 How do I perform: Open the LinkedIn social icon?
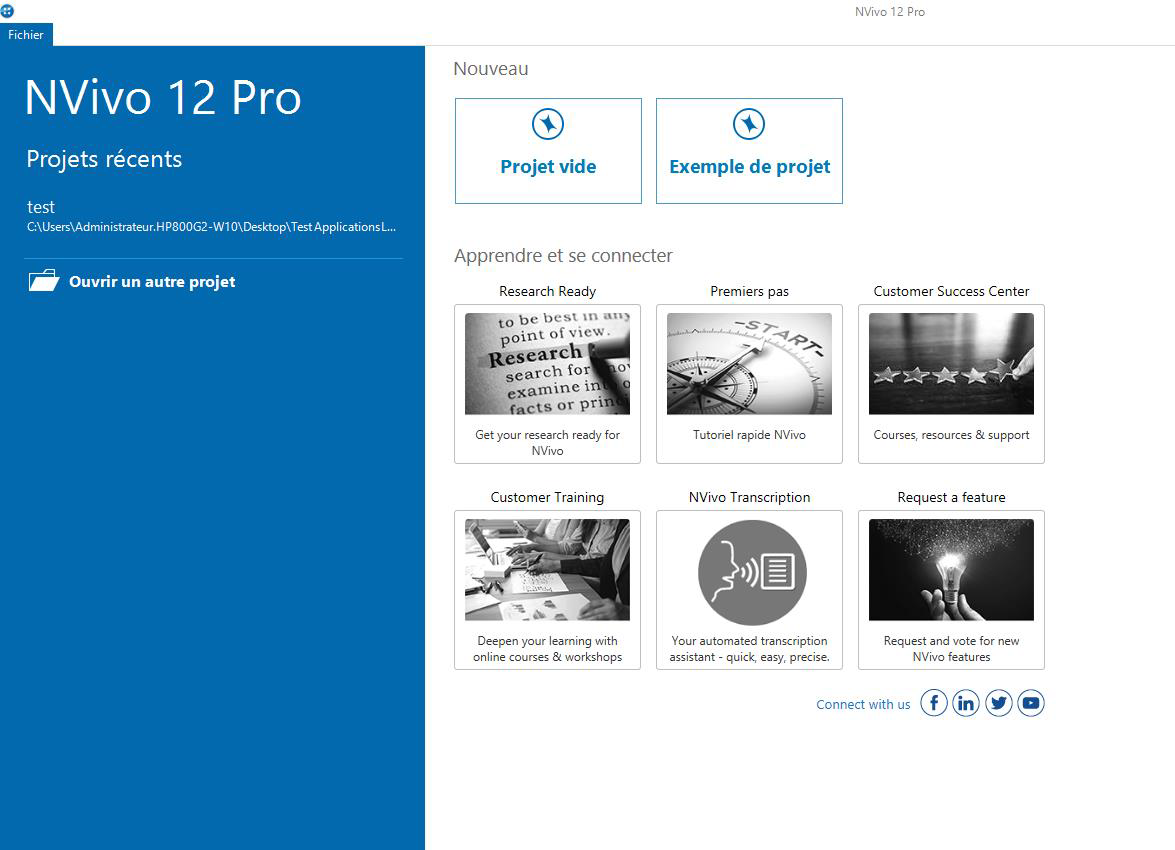click(966, 703)
